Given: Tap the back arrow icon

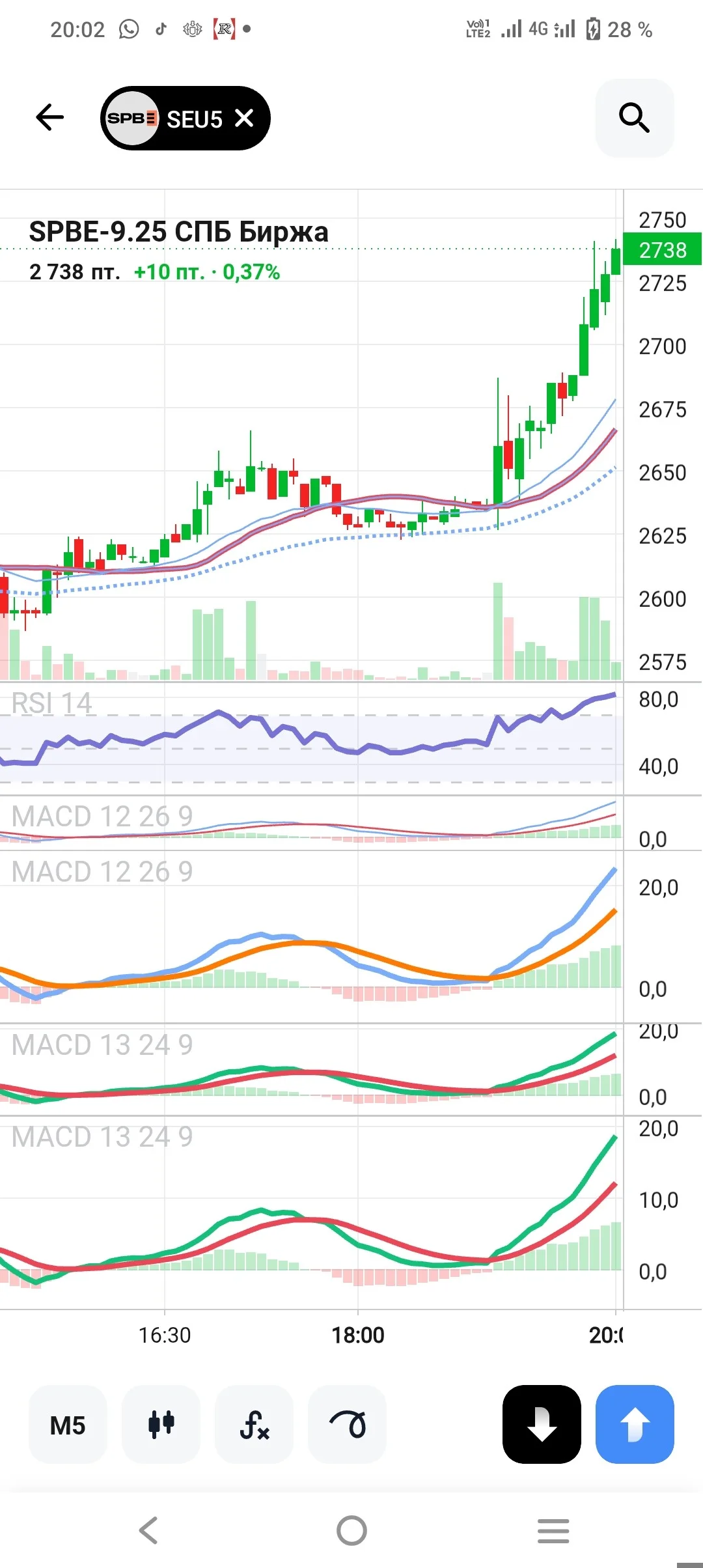Looking at the screenshot, I should coord(50,118).
